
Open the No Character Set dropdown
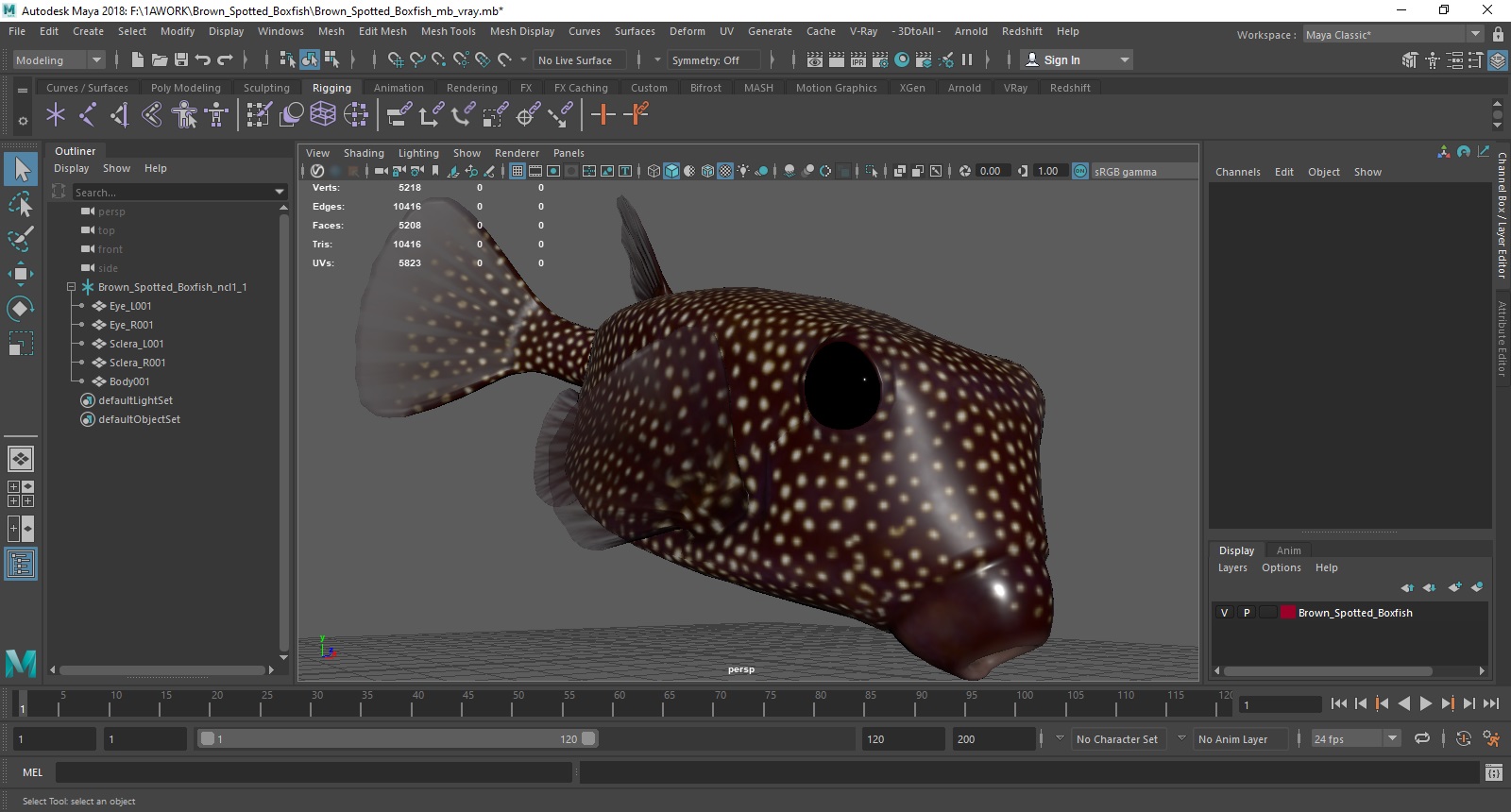click(x=1116, y=738)
